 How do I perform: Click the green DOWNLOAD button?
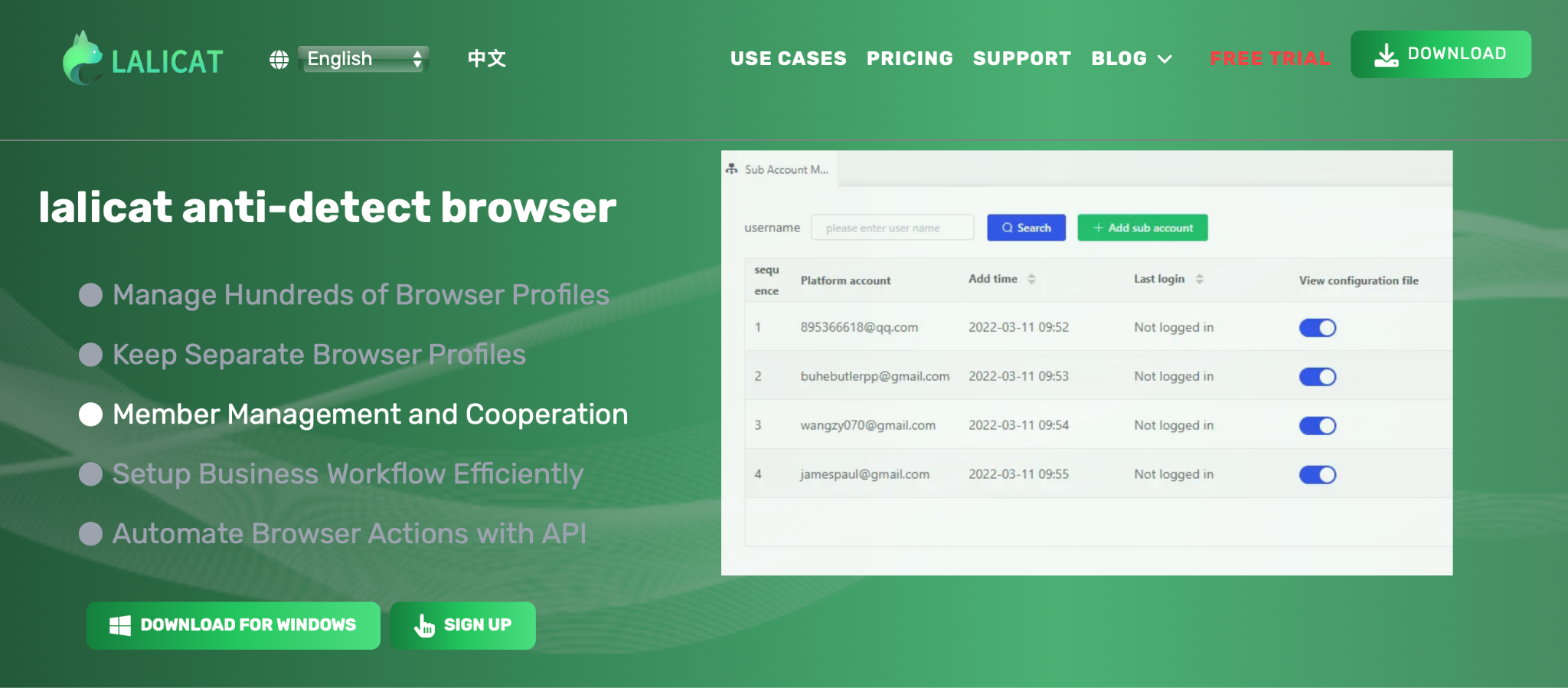tap(1440, 54)
